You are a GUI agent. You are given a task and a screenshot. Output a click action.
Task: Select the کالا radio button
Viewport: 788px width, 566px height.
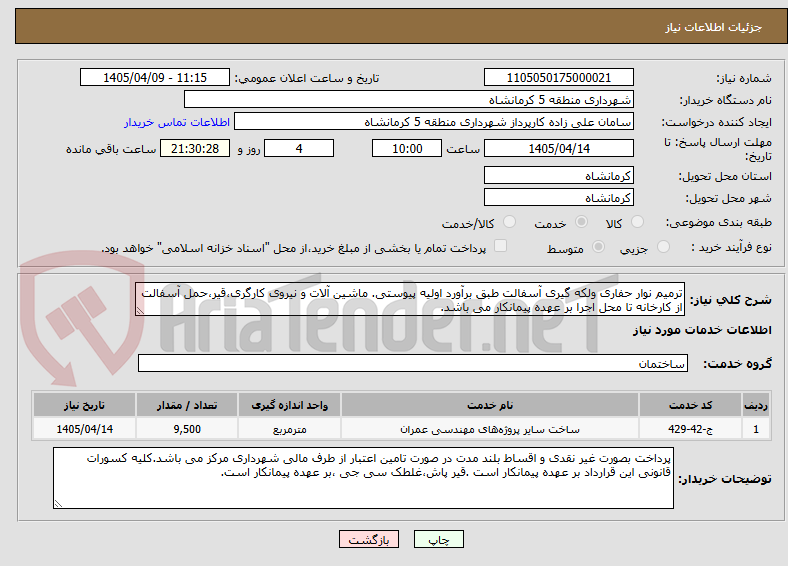[x=637, y=222]
